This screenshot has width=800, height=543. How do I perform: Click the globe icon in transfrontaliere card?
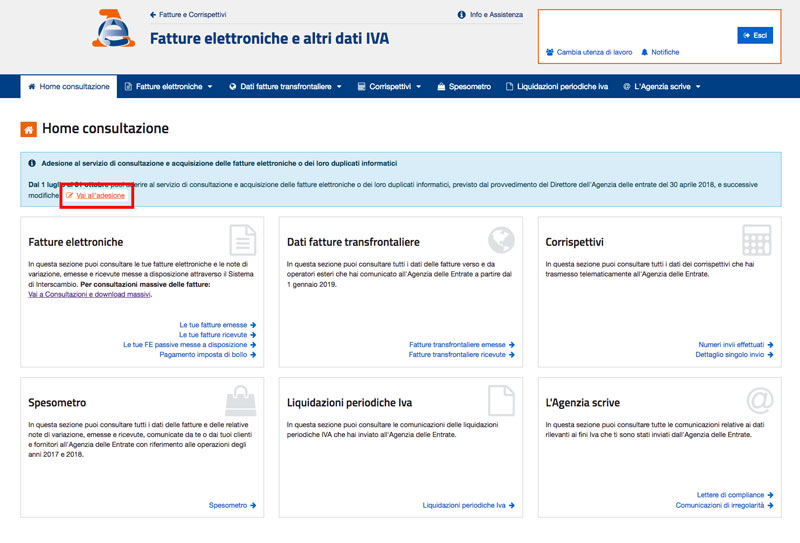(501, 240)
